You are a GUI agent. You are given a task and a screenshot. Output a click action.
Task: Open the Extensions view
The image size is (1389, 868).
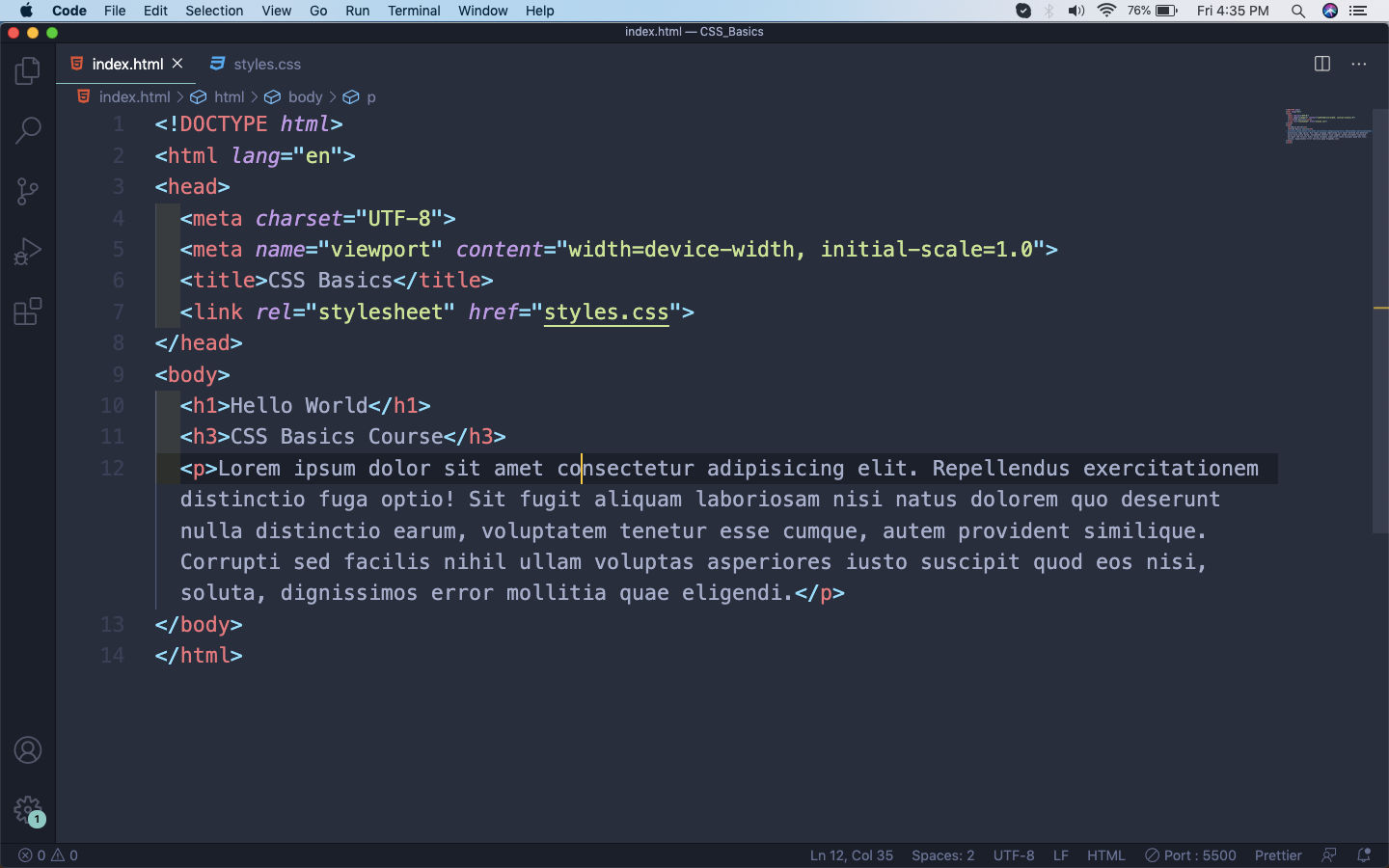pos(28,312)
